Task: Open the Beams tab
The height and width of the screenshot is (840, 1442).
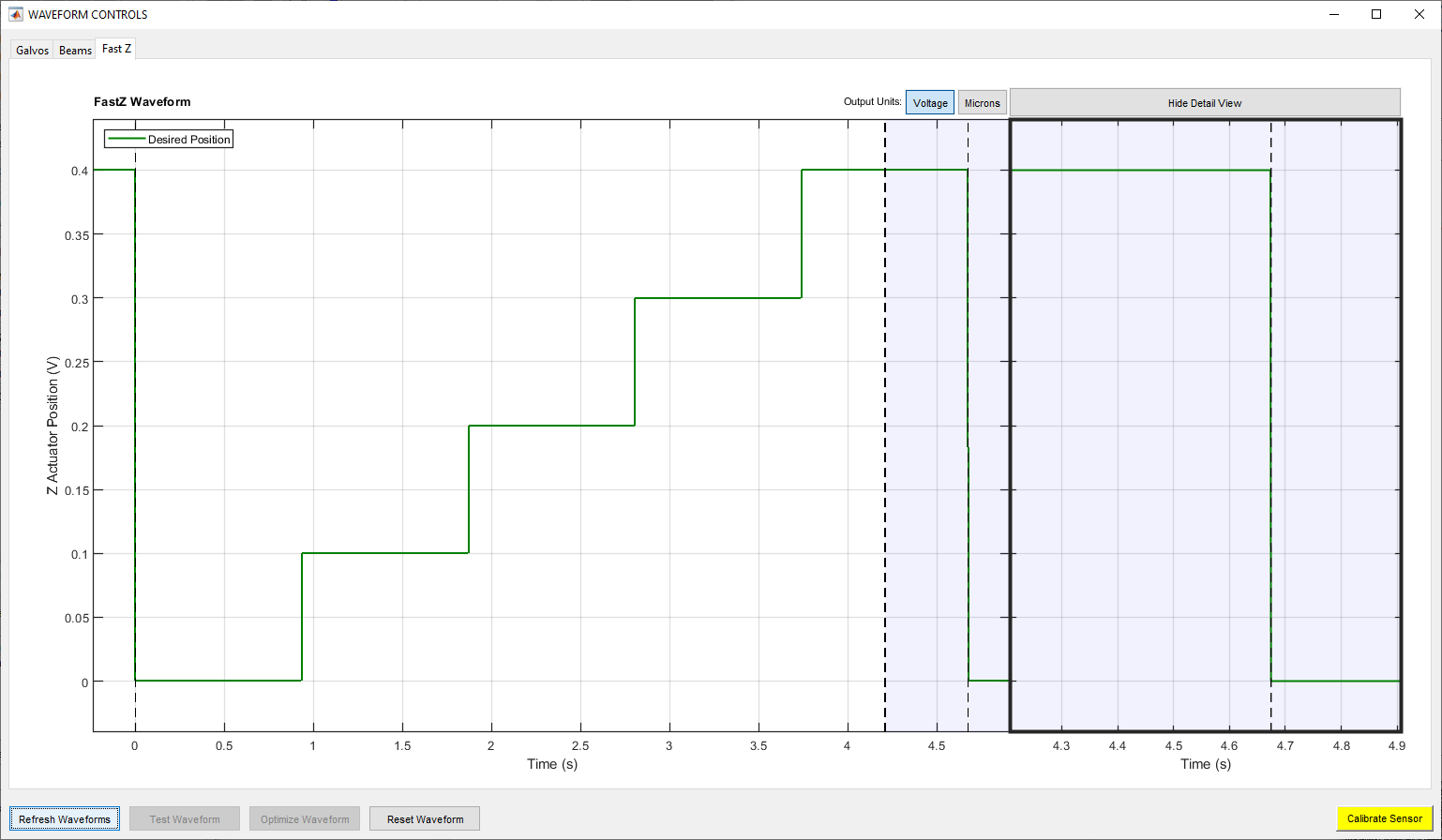Action: click(x=76, y=51)
